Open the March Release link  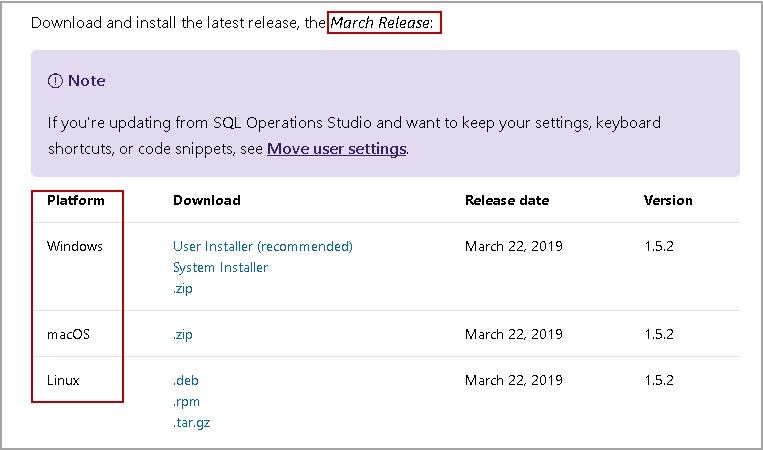(x=380, y=22)
